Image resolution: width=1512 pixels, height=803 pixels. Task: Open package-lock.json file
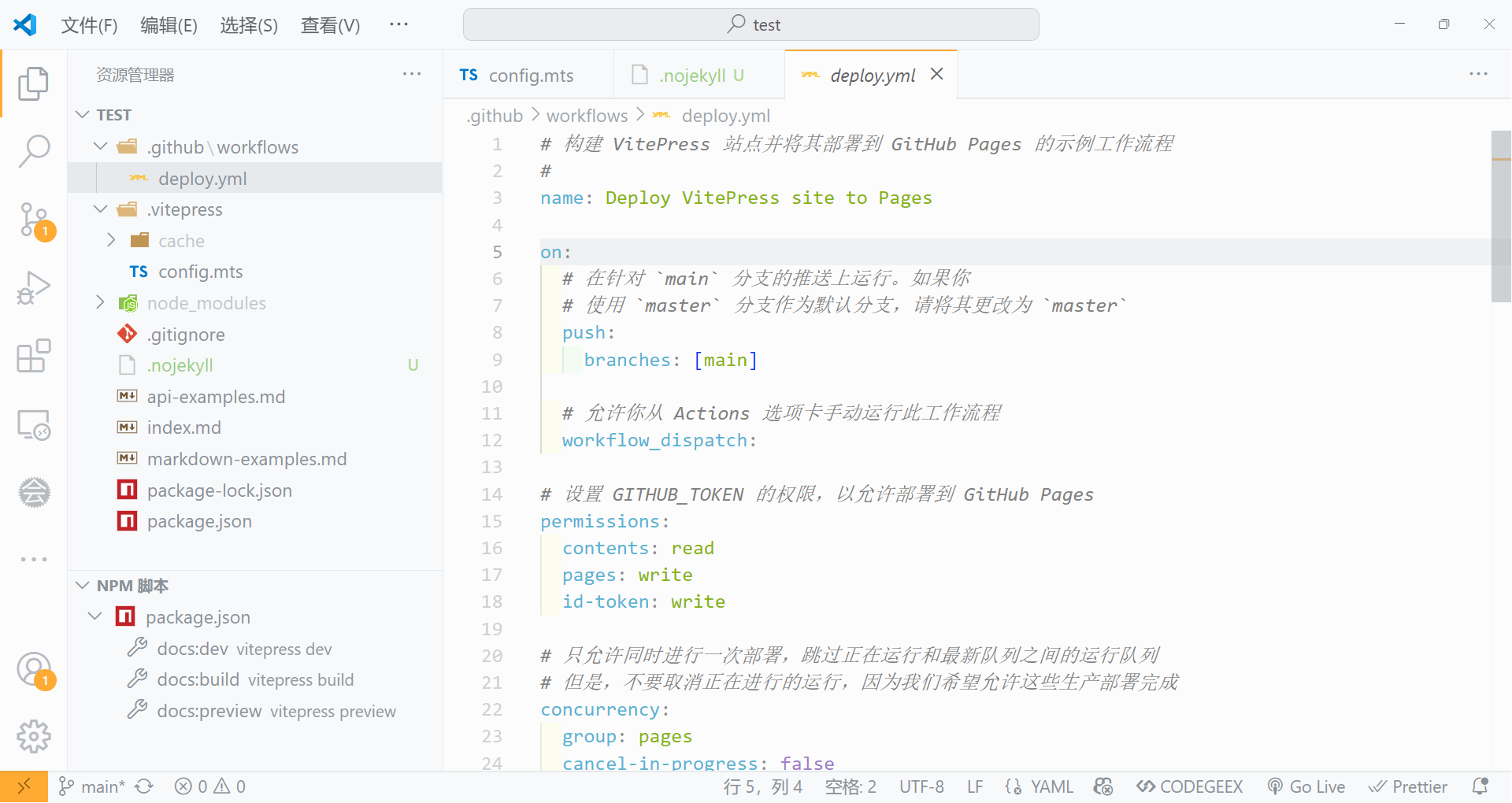point(255,490)
